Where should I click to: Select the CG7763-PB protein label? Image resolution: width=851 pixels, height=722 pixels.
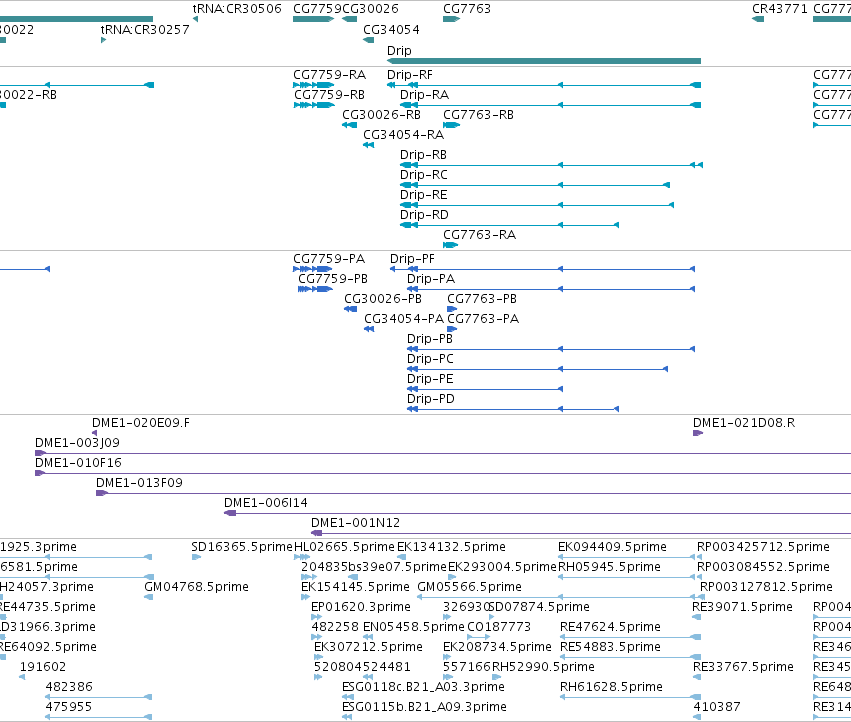pos(482,299)
